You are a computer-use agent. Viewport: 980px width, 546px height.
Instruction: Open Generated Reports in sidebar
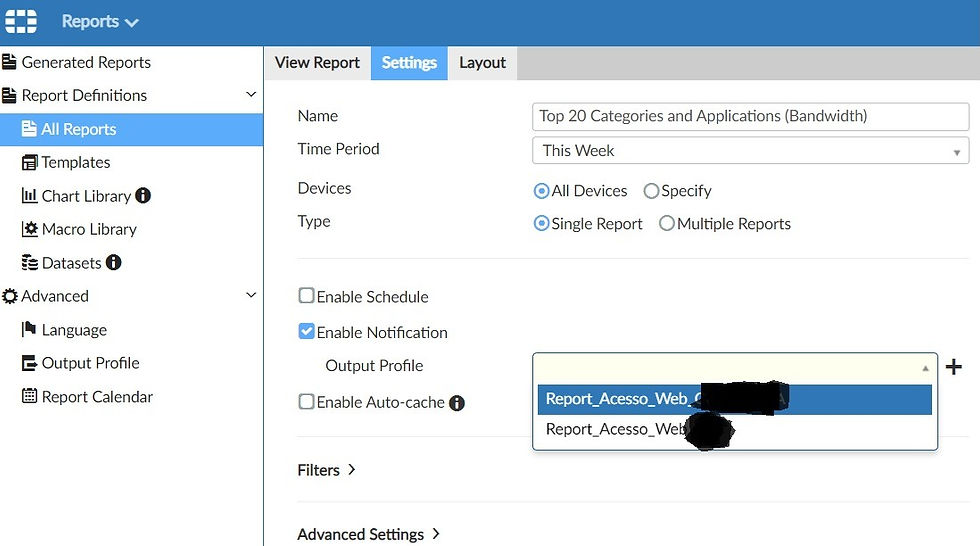pos(86,62)
